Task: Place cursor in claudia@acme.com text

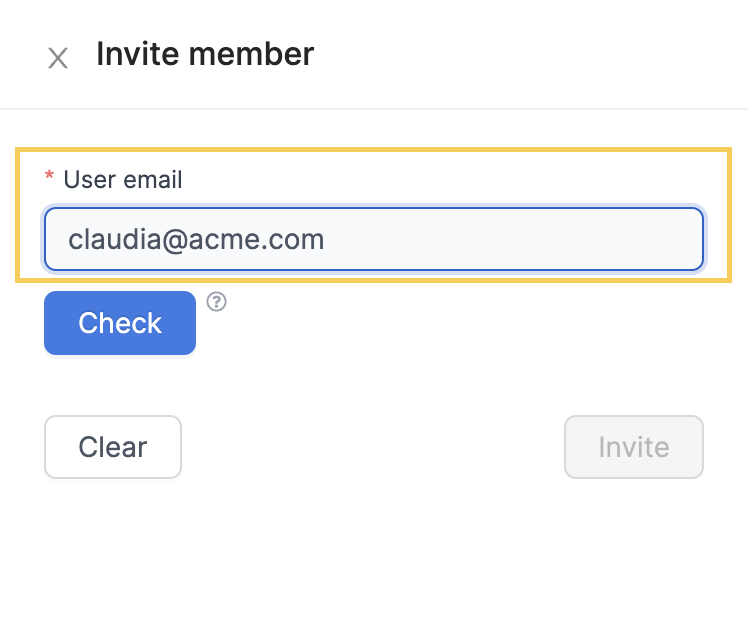Action: [x=196, y=239]
